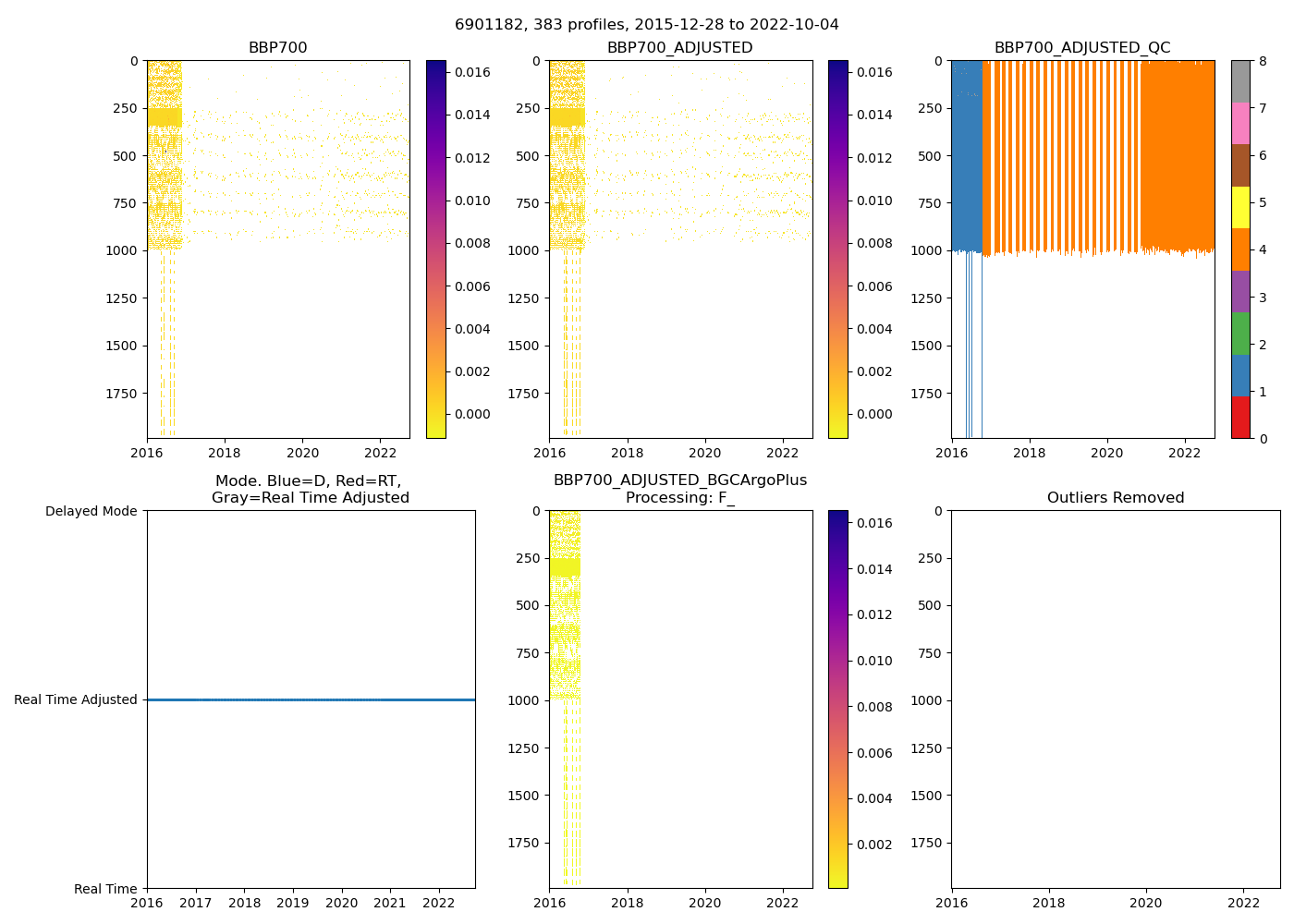Select the purple segment in the QC colorbar
The height and width of the screenshot is (924, 1294).
pos(1240,291)
